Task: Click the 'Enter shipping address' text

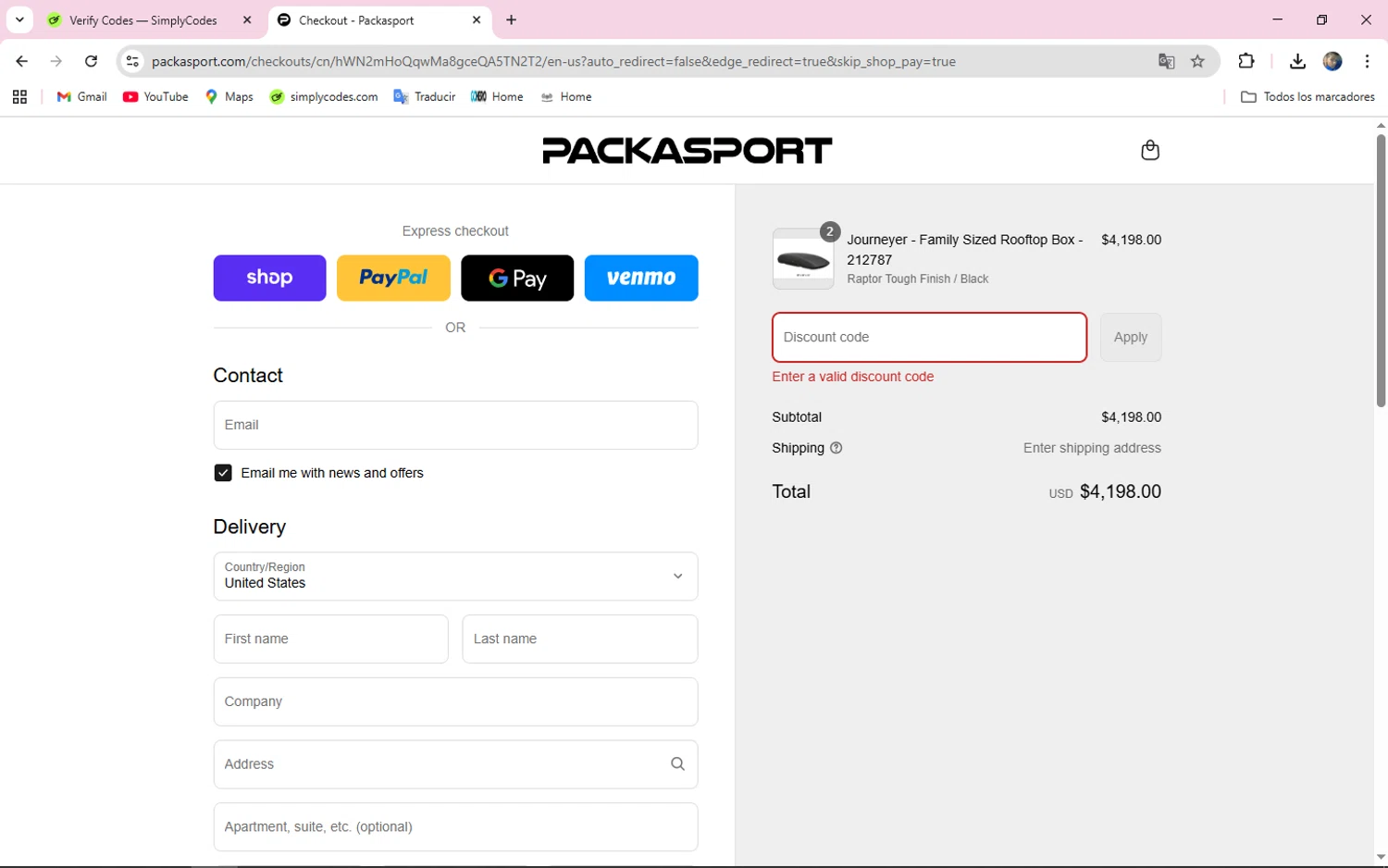Action: pyautogui.click(x=1092, y=448)
